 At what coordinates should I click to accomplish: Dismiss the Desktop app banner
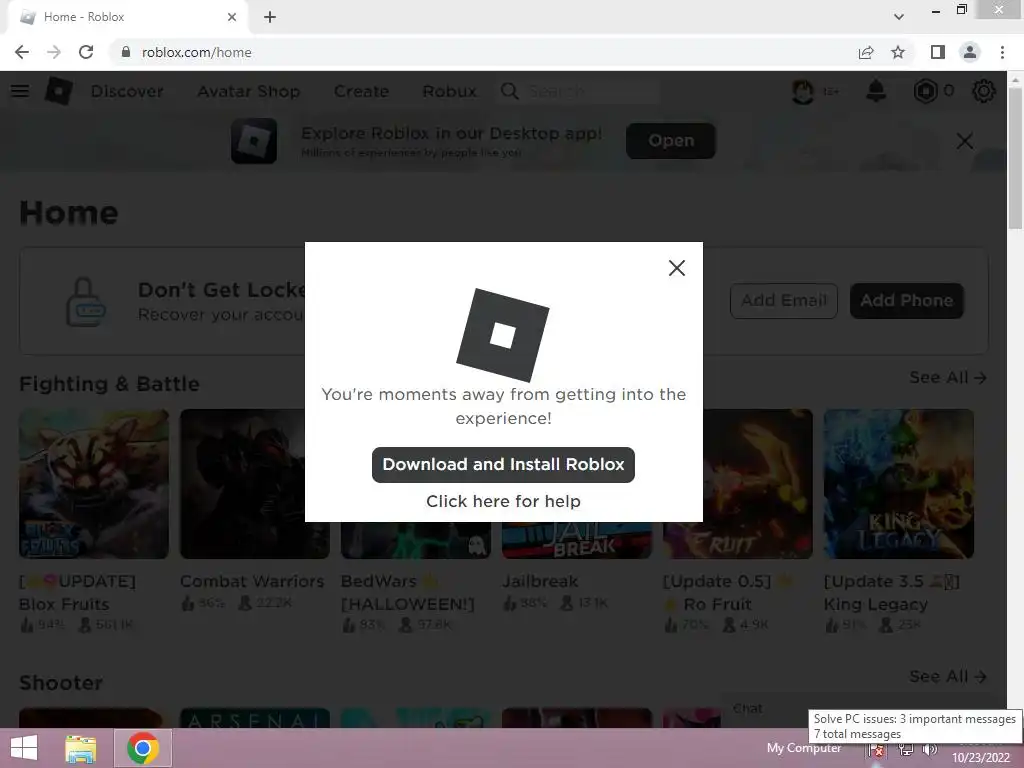tap(965, 140)
